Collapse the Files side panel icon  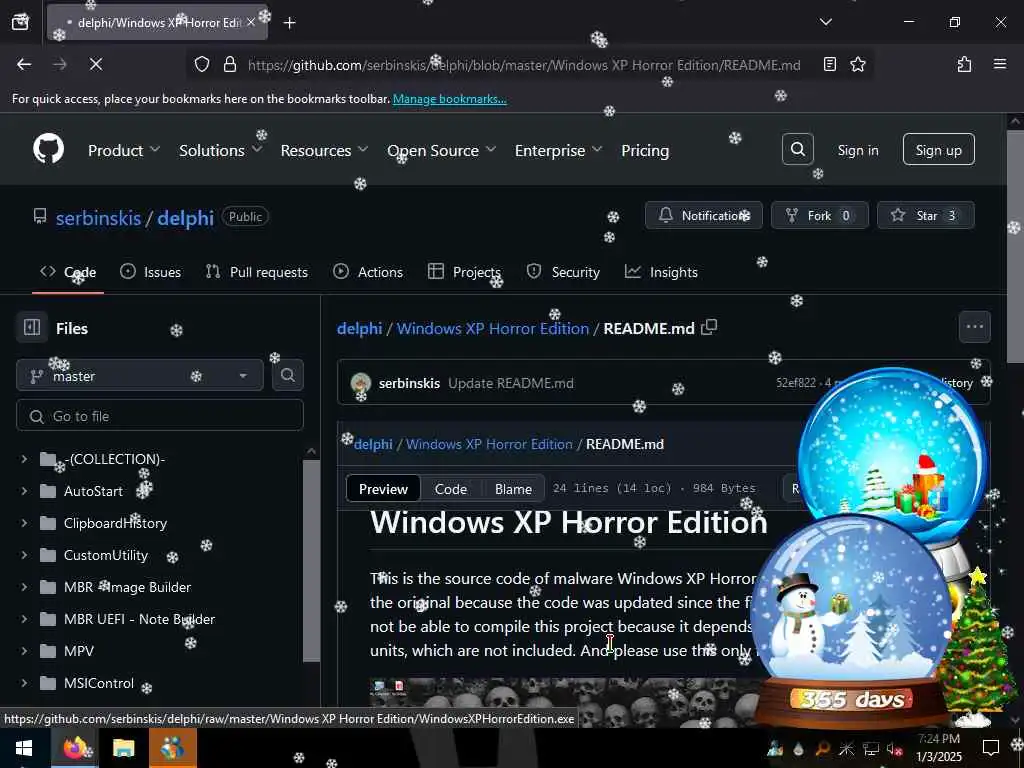pos(32,327)
